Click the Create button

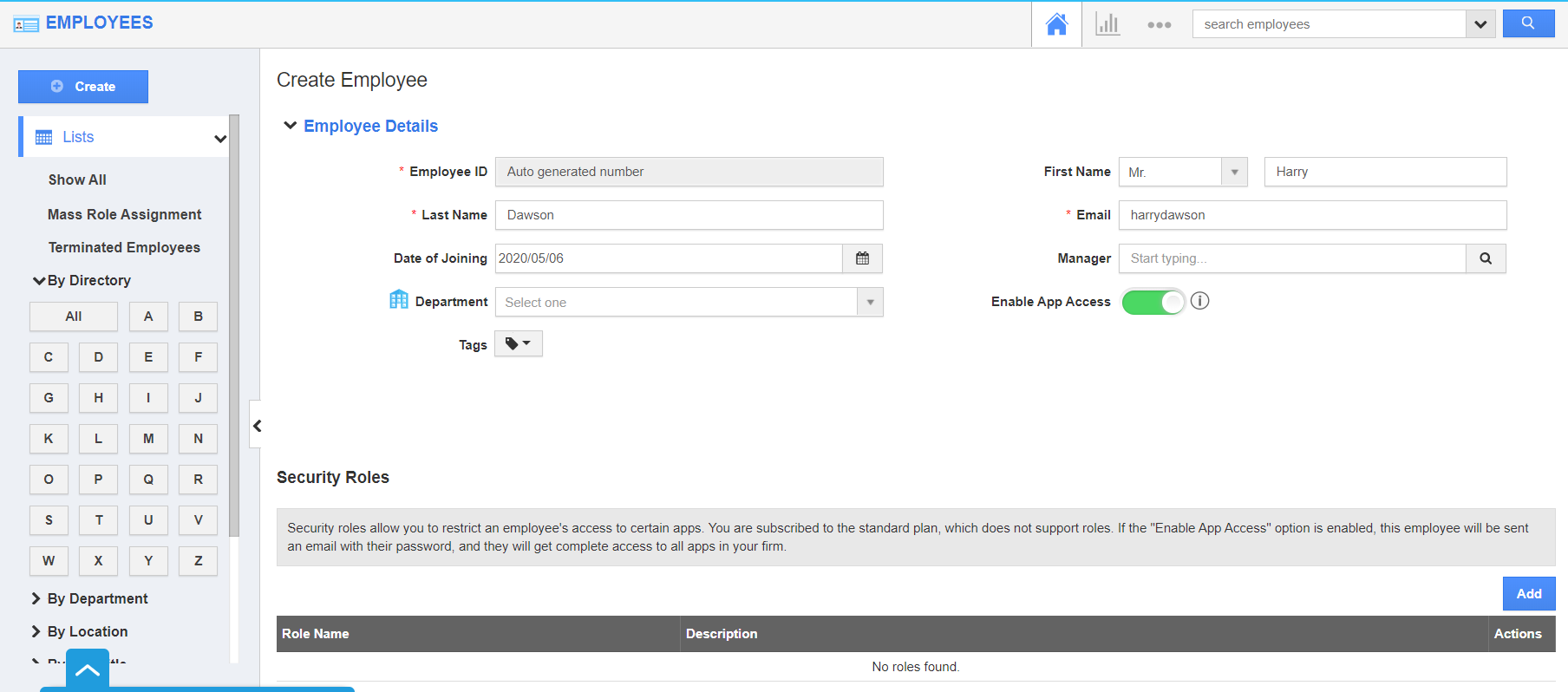(83, 87)
